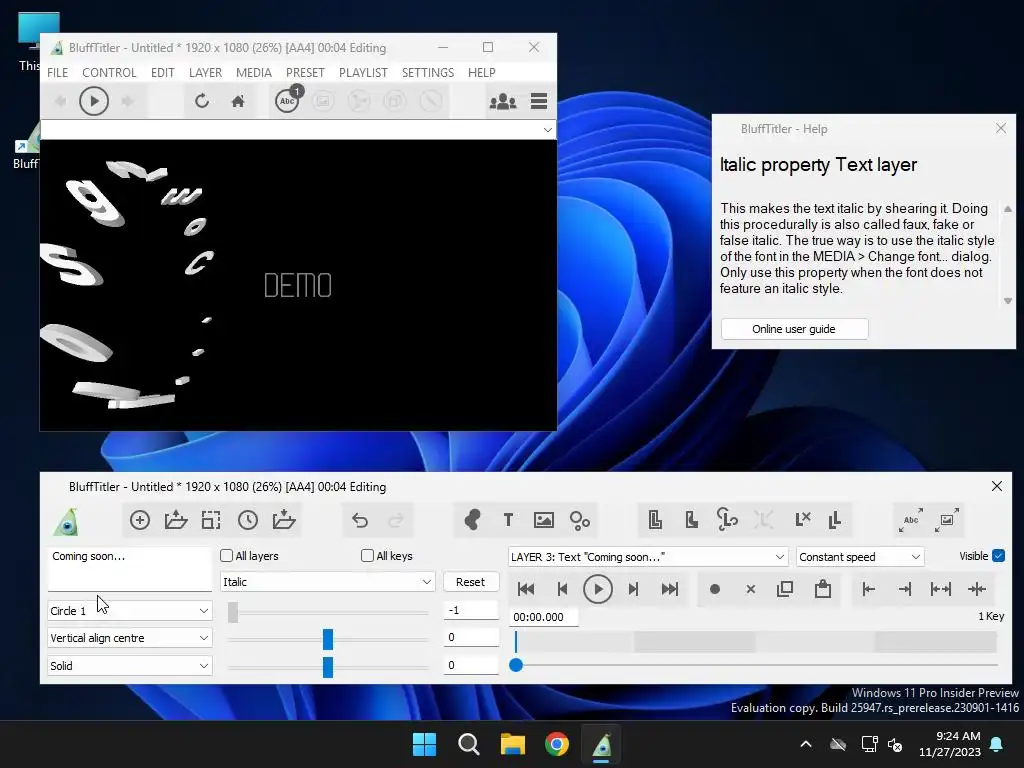Viewport: 1024px width, 768px height.
Task: Click the round dot create key icon
Action: pyautogui.click(x=714, y=589)
